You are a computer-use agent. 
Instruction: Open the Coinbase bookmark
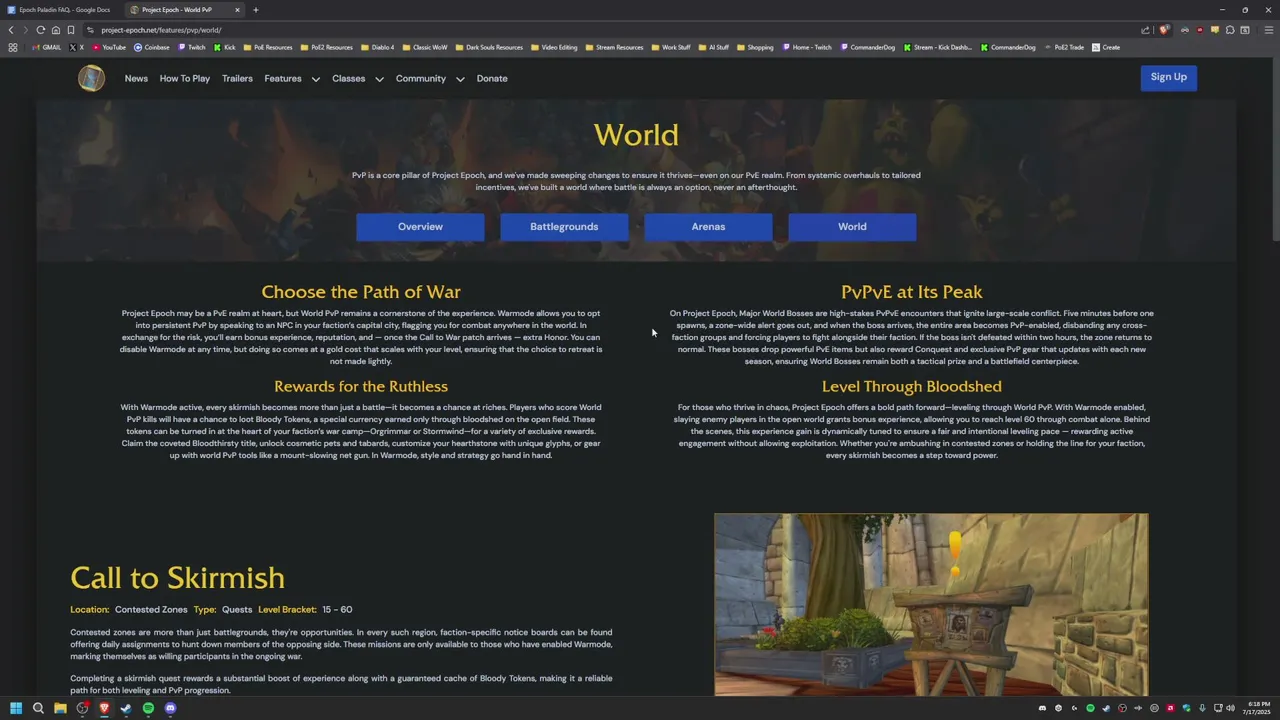click(x=152, y=47)
